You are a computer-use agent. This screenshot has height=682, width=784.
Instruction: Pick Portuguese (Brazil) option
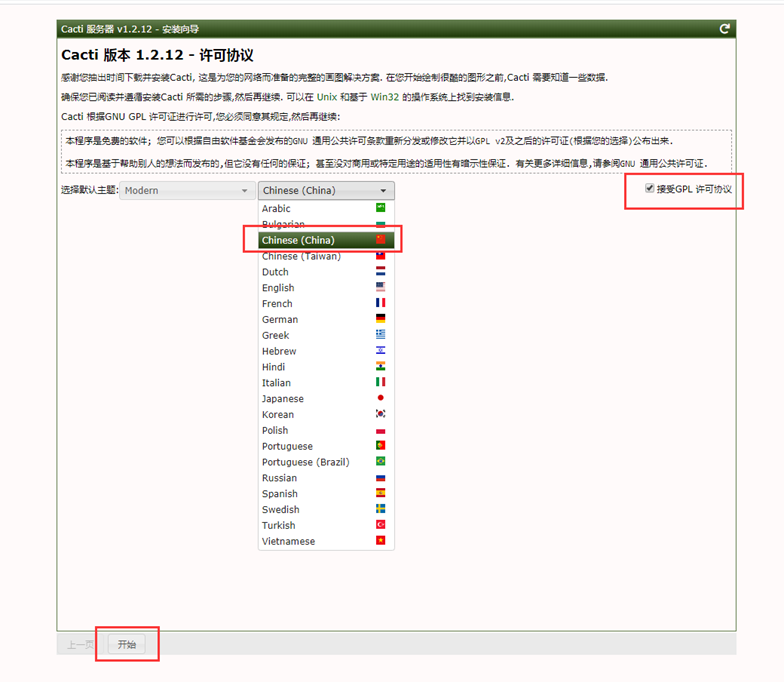point(326,462)
